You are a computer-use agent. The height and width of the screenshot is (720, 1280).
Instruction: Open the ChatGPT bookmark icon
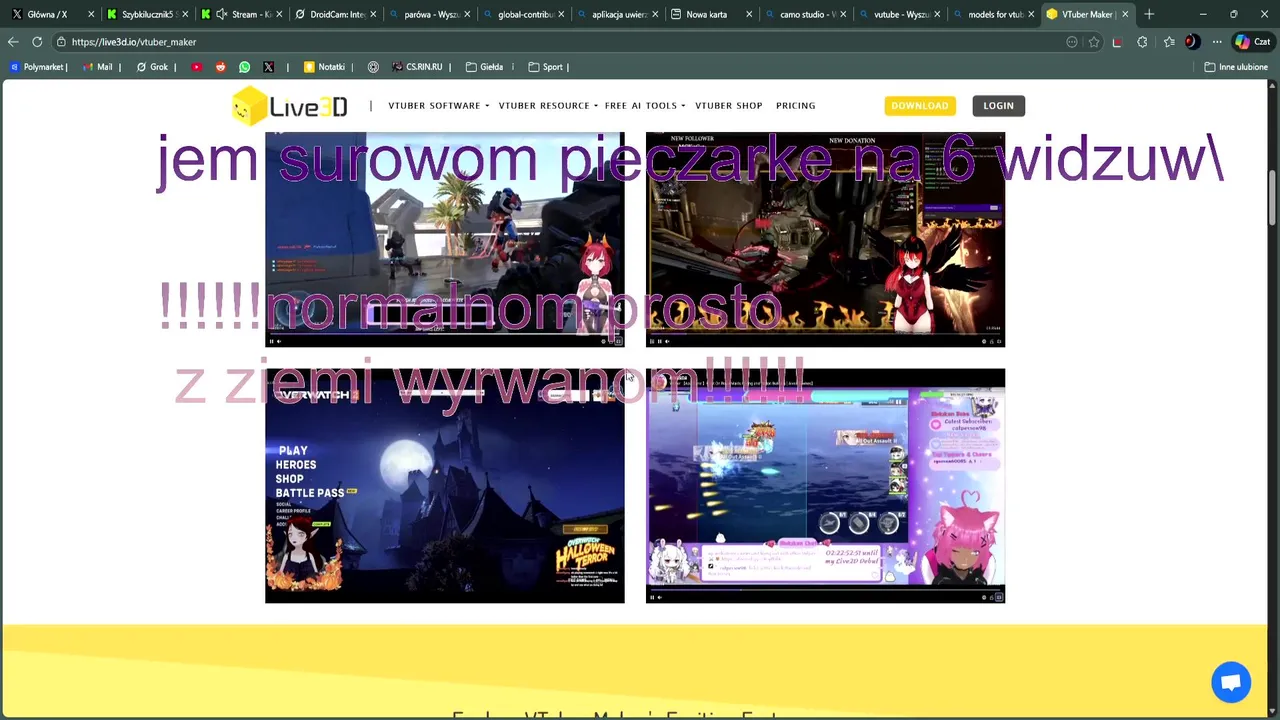[373, 67]
